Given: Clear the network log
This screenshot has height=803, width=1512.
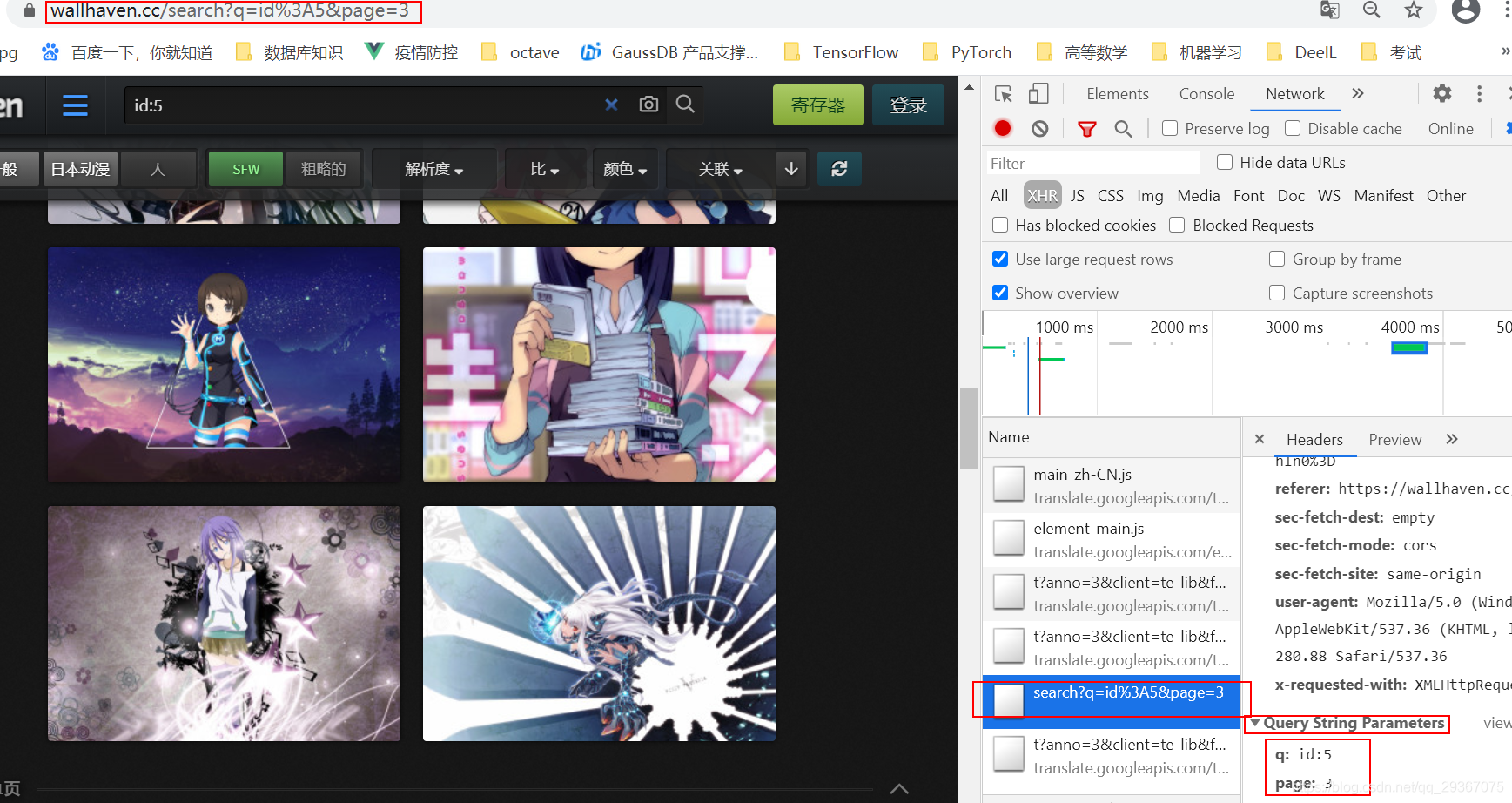Looking at the screenshot, I should pyautogui.click(x=1039, y=128).
